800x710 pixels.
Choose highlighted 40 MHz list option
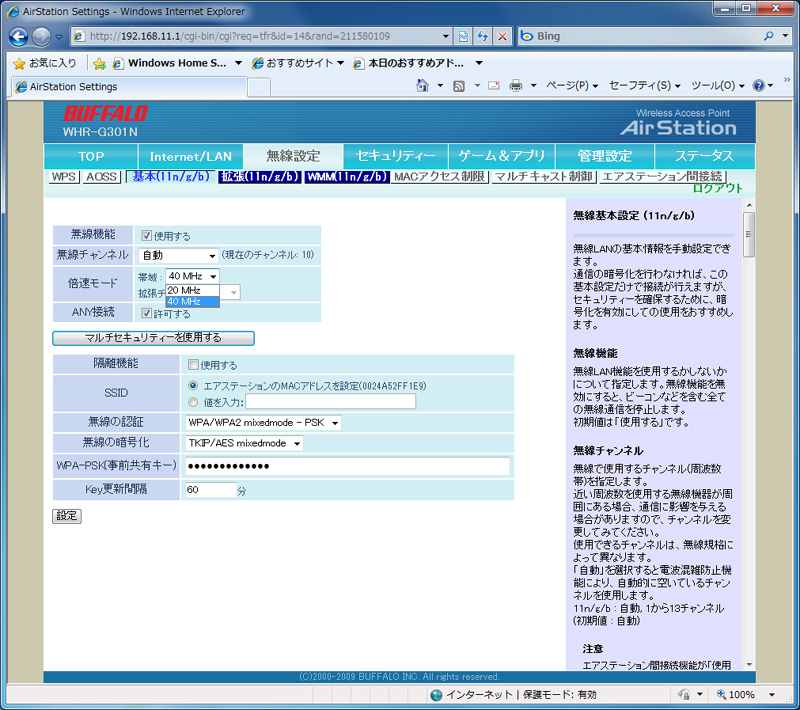coord(192,301)
